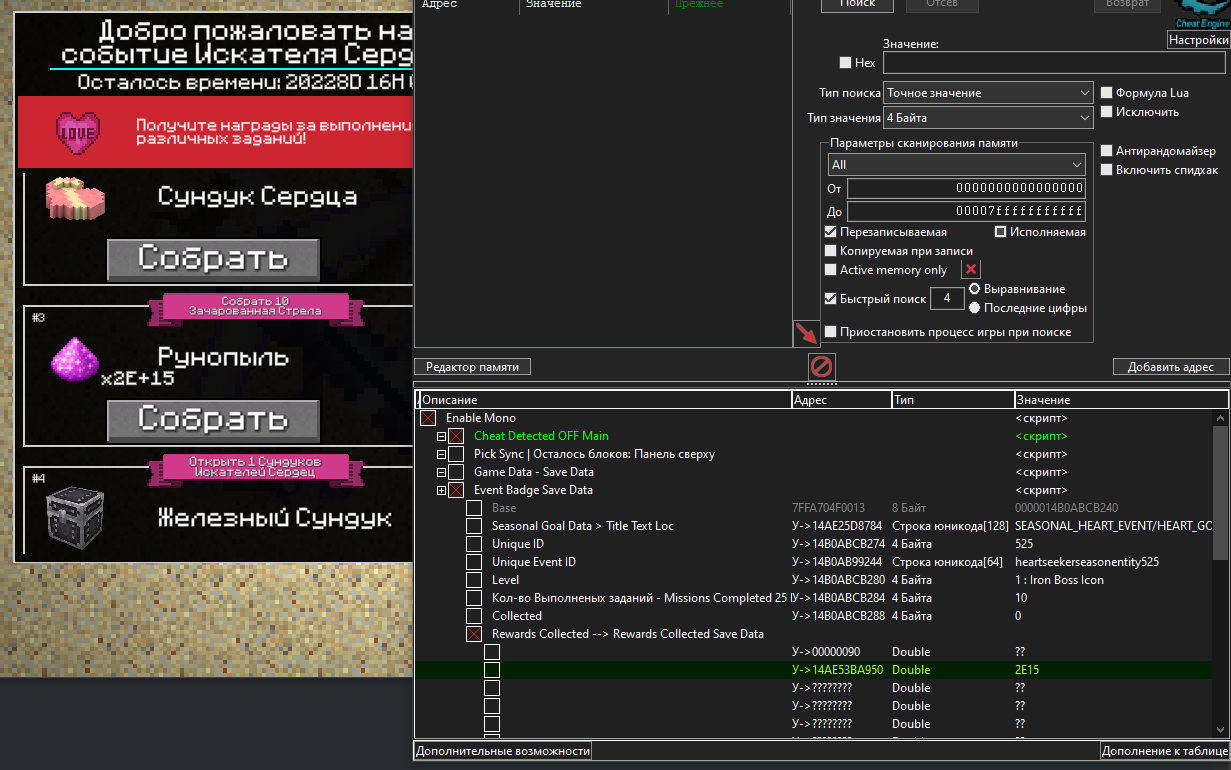Uncheck Быстрый поиск
This screenshot has height=770, width=1231.
coord(830,298)
